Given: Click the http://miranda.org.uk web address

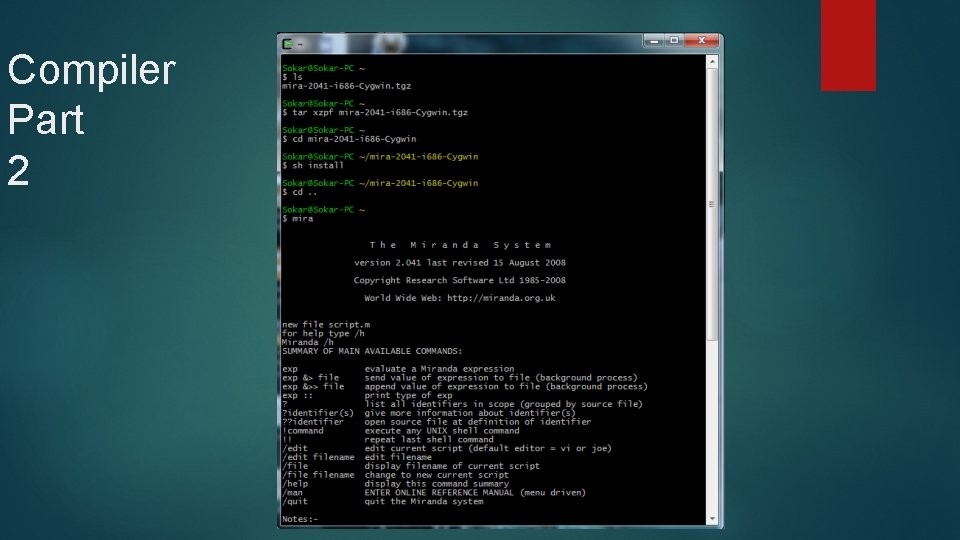Looking at the screenshot, I should click(x=501, y=298).
